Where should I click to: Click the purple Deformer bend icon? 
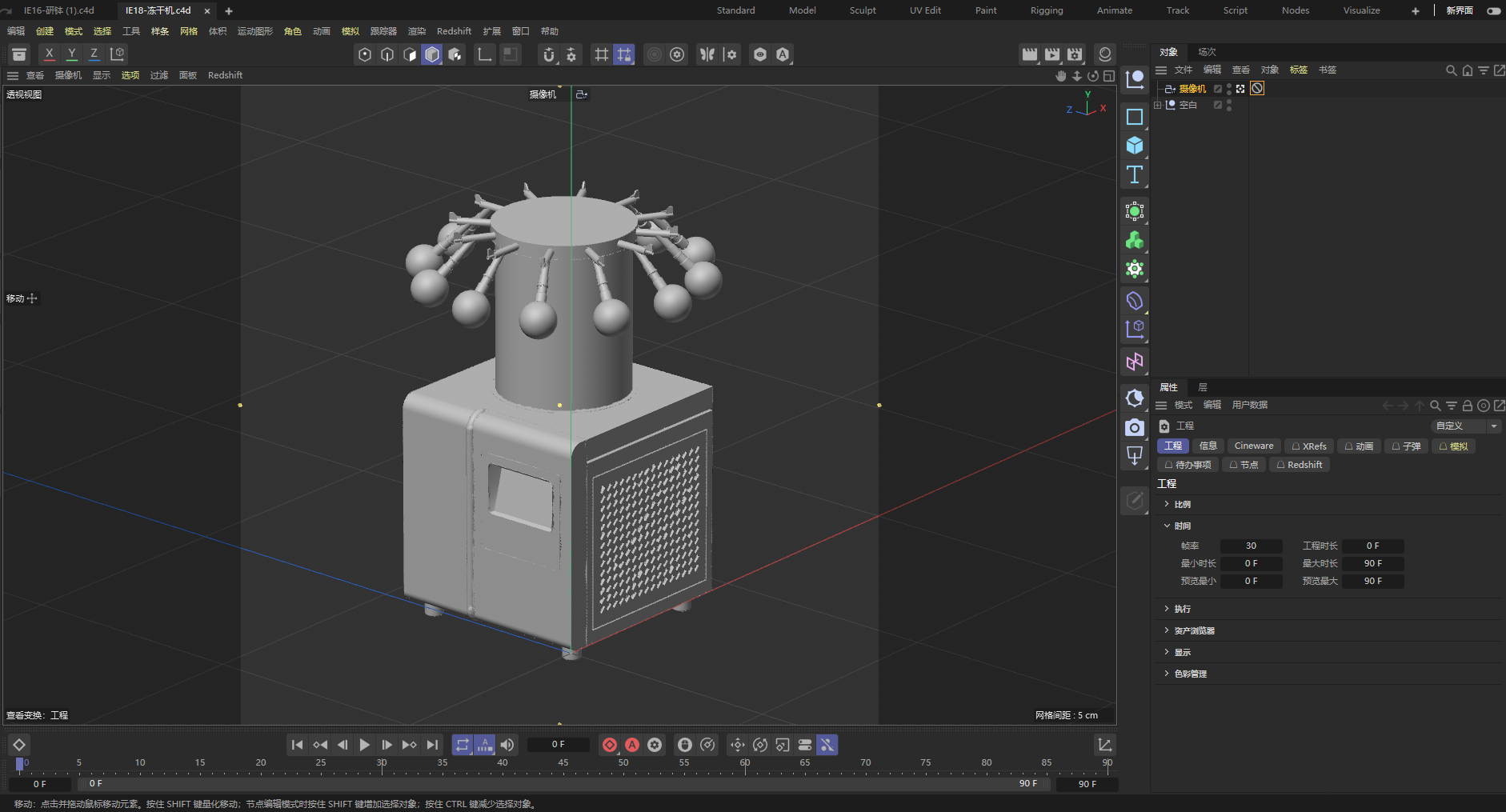(1135, 301)
